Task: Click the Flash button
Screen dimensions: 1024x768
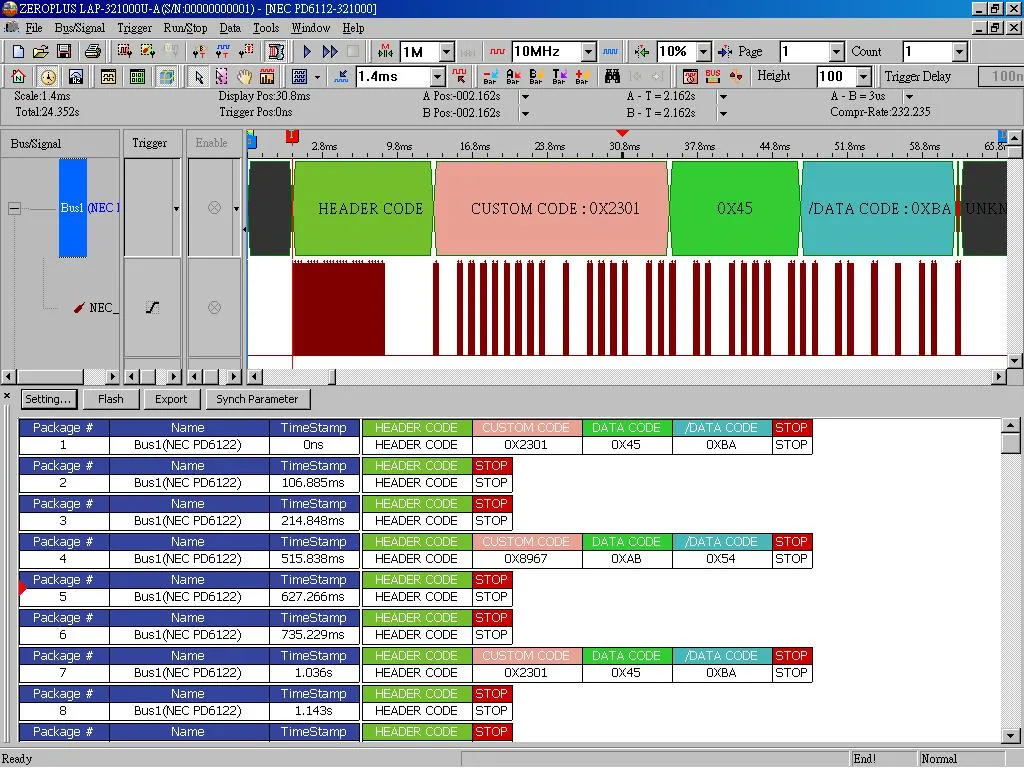Action: 110,399
